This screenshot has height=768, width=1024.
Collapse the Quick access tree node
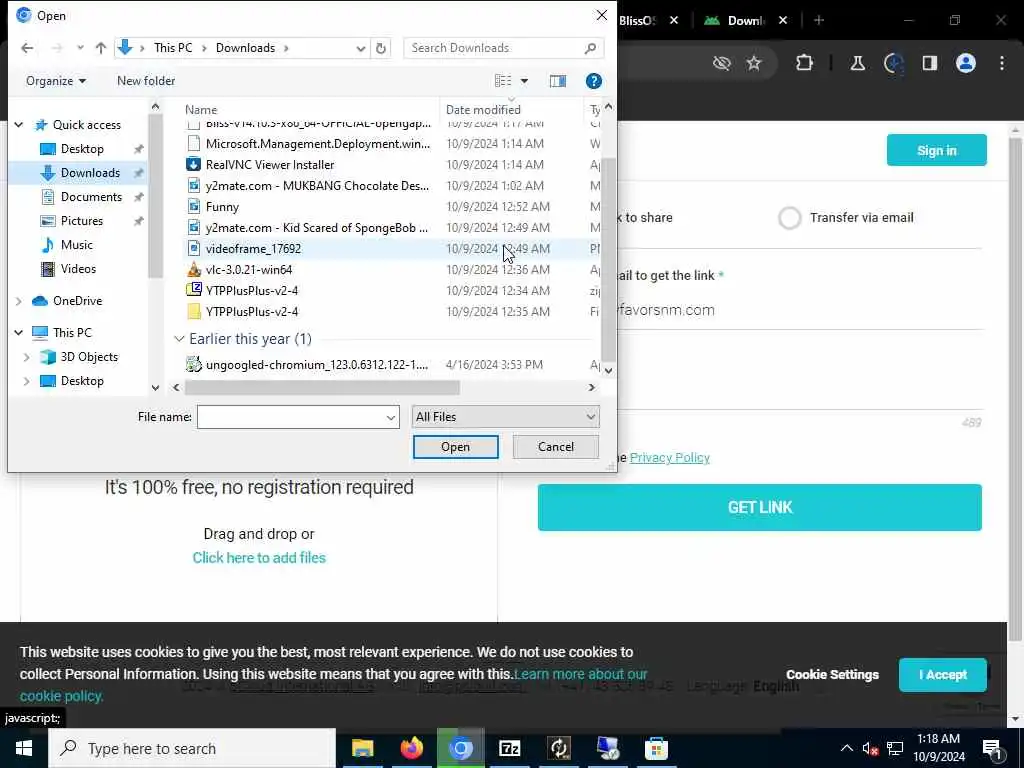pos(19,125)
